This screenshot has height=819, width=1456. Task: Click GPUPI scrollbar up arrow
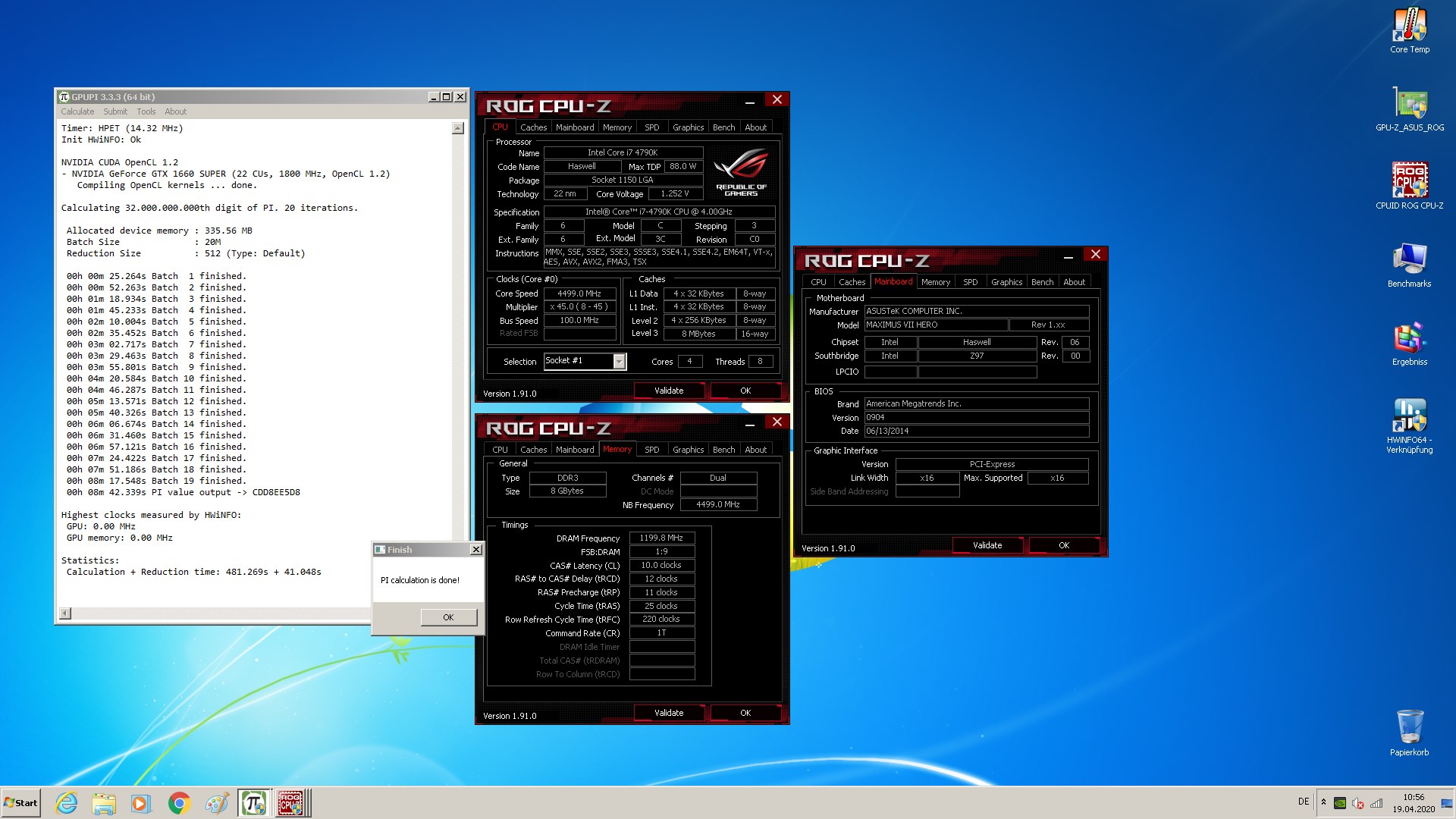457,128
